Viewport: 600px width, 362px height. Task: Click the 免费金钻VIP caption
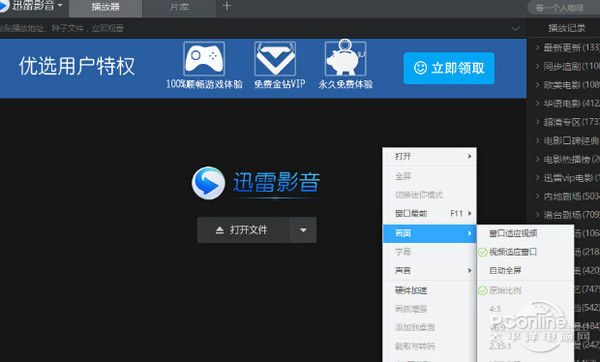(279, 84)
